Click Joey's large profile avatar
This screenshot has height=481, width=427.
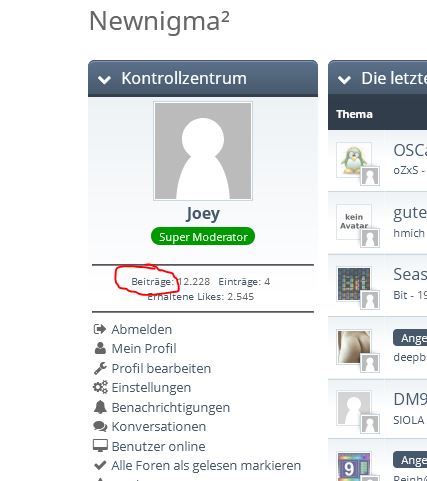pos(203,151)
